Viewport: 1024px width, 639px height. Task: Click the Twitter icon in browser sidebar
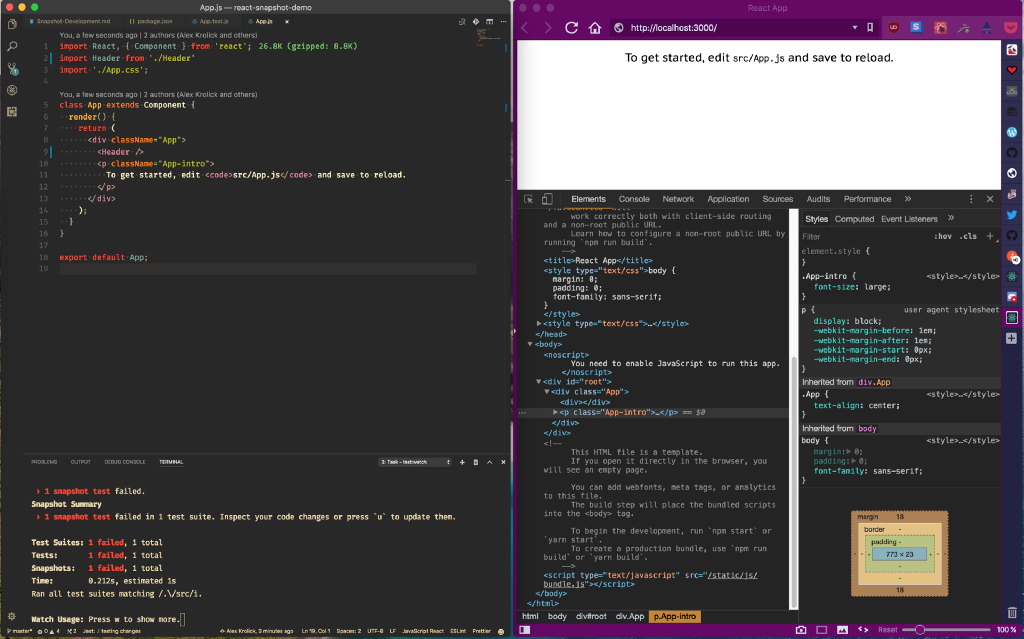(x=1012, y=214)
